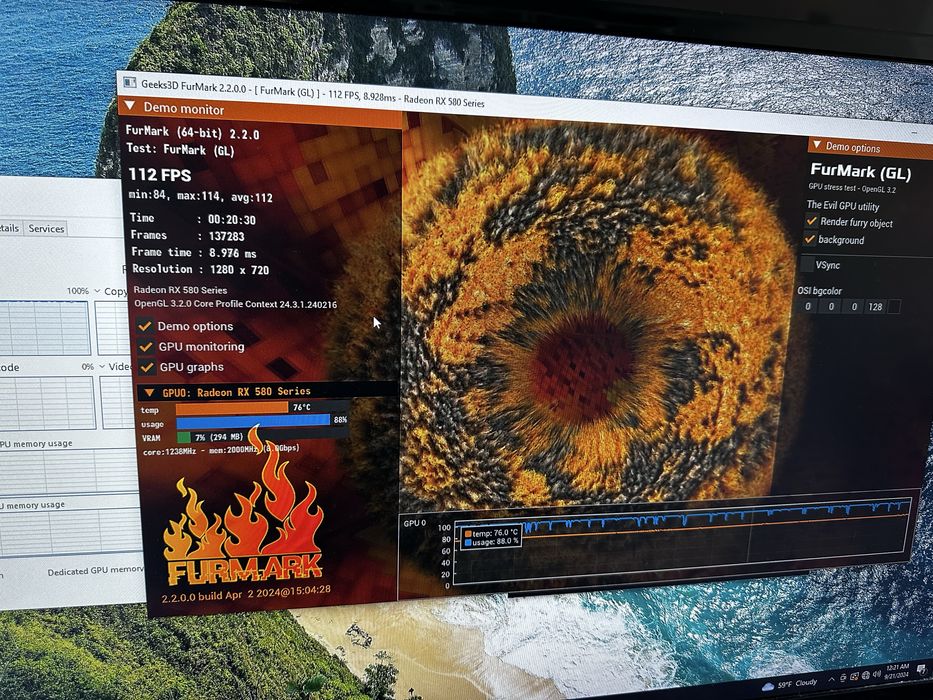Click the Test: FurMark (GL) line
Screen dimensions: 933x700
pos(180,149)
